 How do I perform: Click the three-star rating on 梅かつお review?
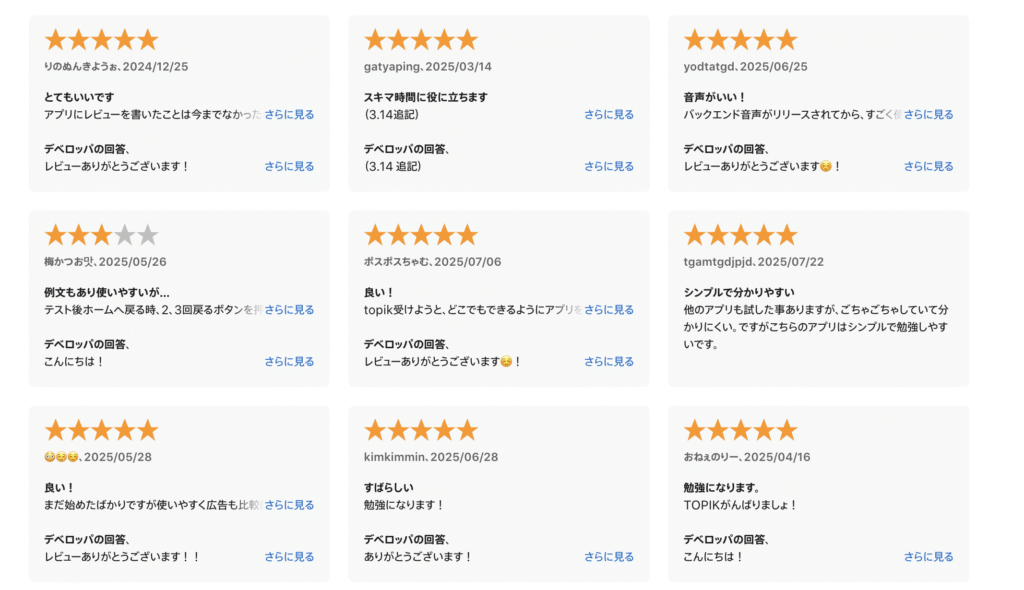tap(102, 235)
